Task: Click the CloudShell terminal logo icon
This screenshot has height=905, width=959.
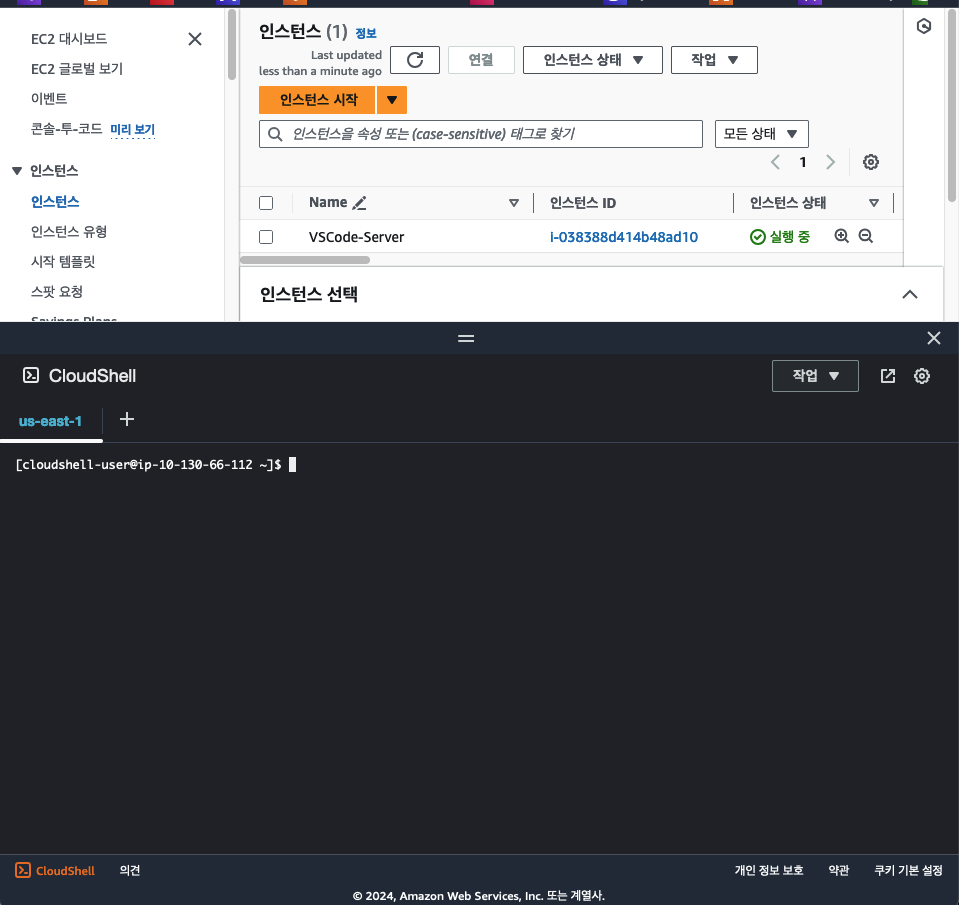Action: click(x=31, y=375)
